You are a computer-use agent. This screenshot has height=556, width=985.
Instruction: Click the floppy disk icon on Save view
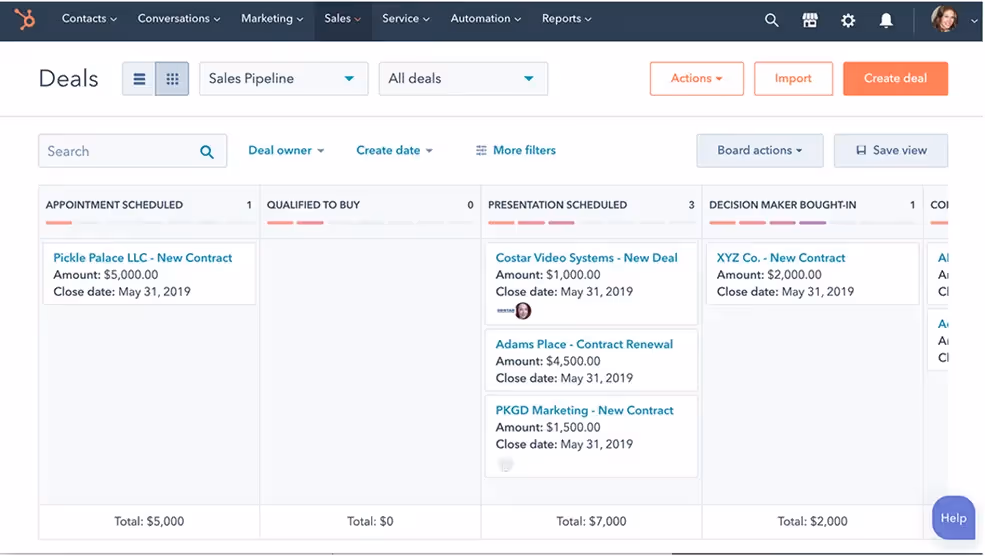coord(861,150)
